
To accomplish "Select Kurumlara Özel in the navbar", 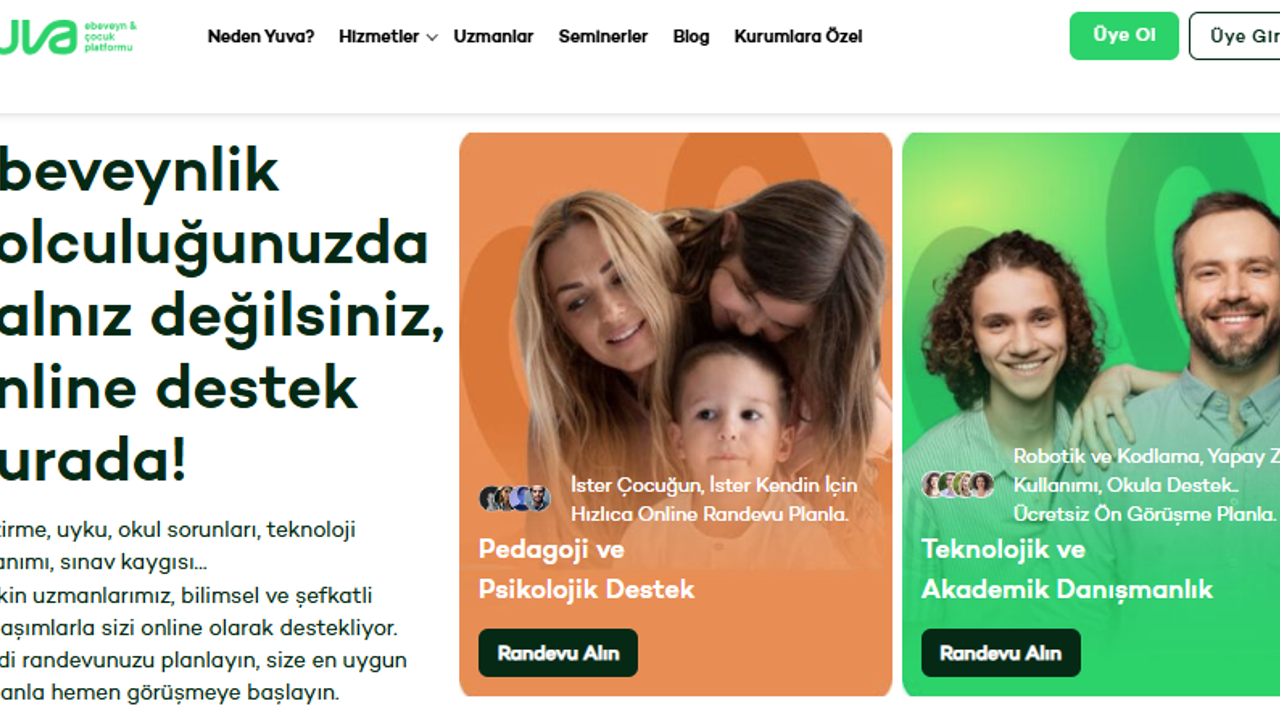I will coord(798,37).
